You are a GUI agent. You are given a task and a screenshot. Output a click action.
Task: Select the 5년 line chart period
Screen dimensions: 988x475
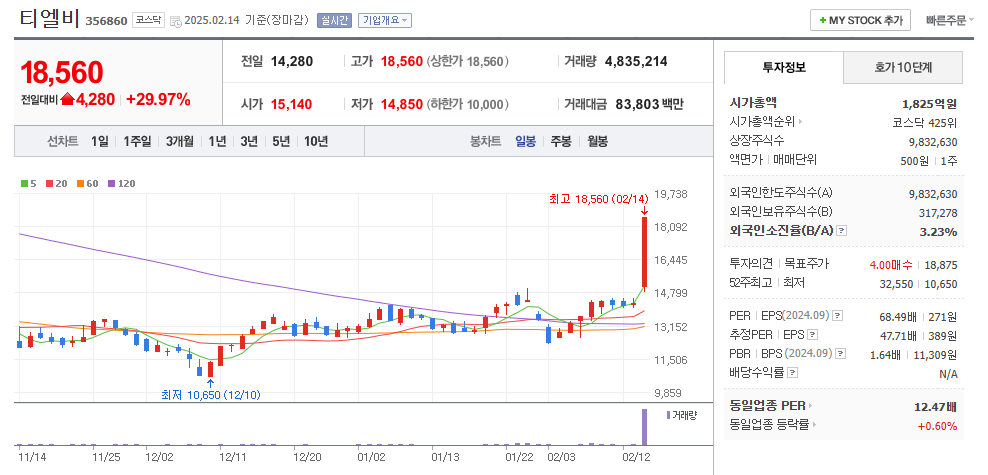[x=281, y=141]
